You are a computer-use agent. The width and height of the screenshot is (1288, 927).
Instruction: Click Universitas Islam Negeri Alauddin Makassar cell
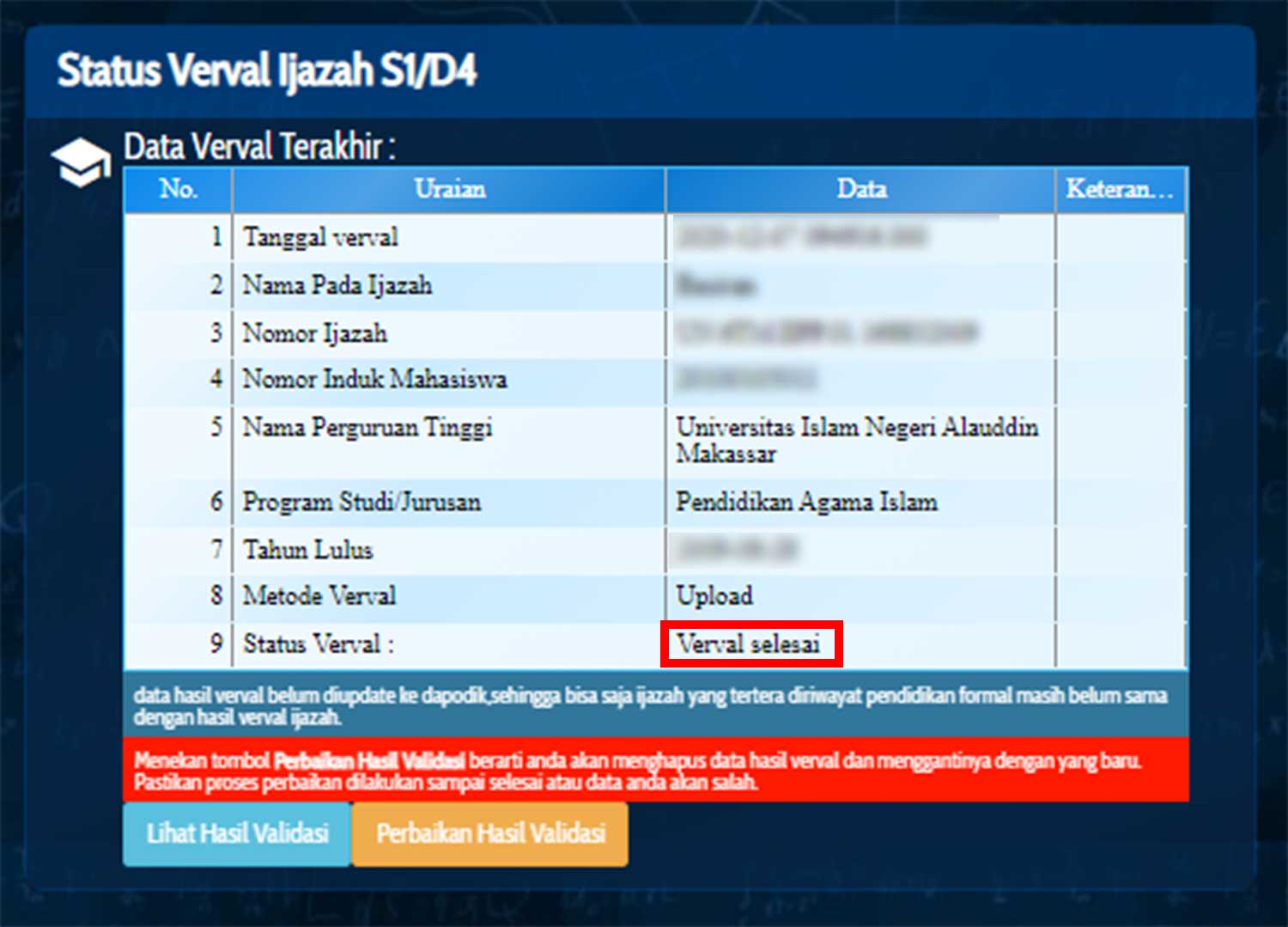click(860, 442)
